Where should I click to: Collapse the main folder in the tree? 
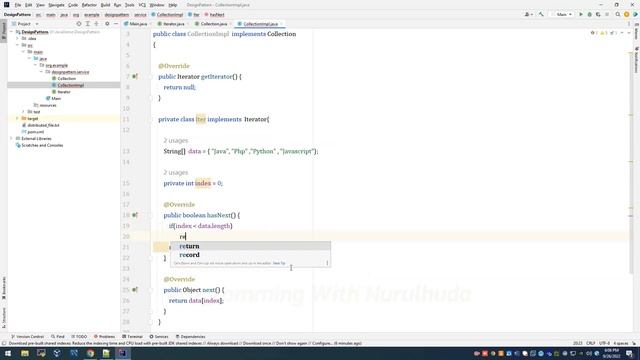coord(23,52)
